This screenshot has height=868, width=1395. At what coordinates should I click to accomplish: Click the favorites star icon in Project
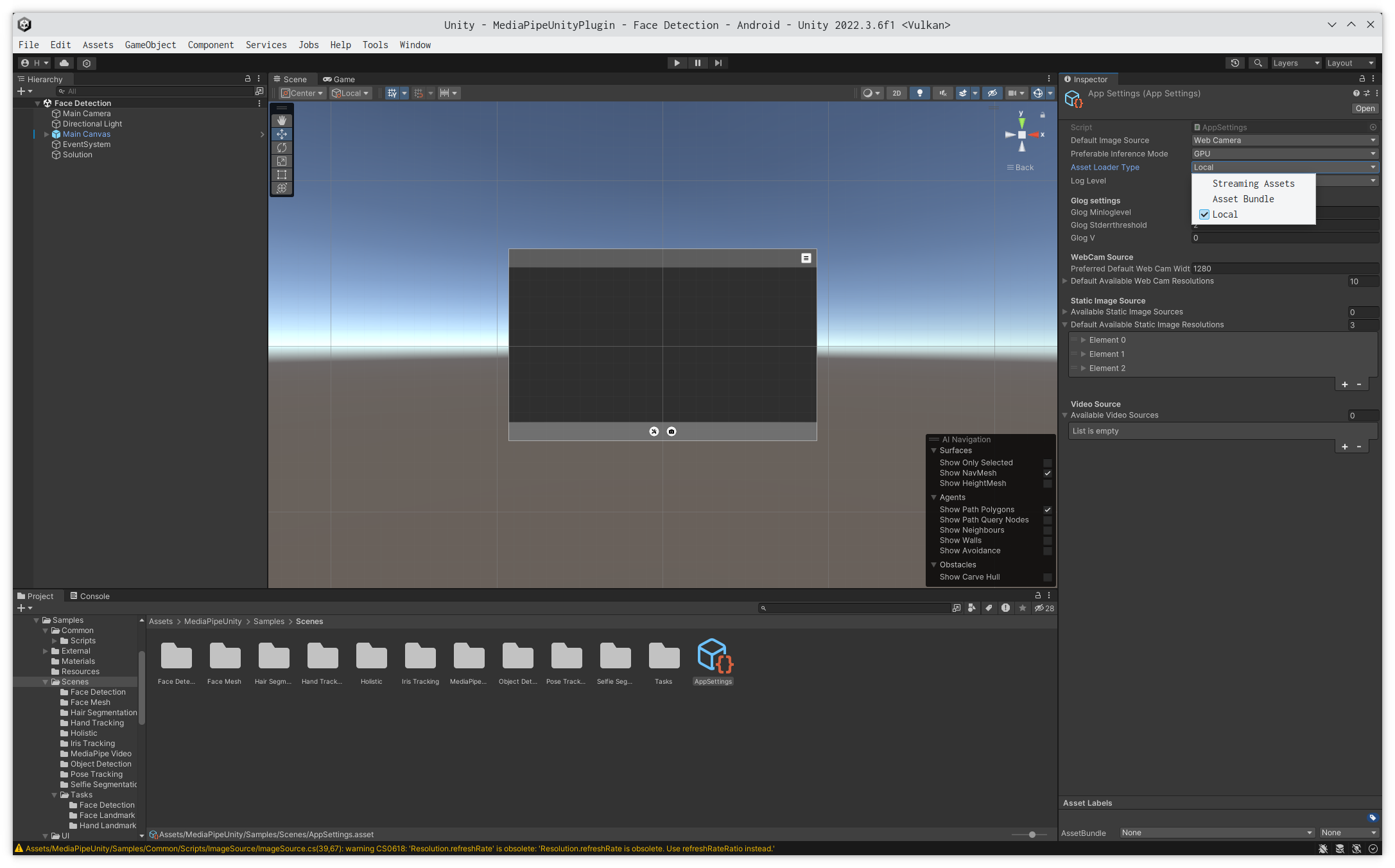(x=1023, y=608)
